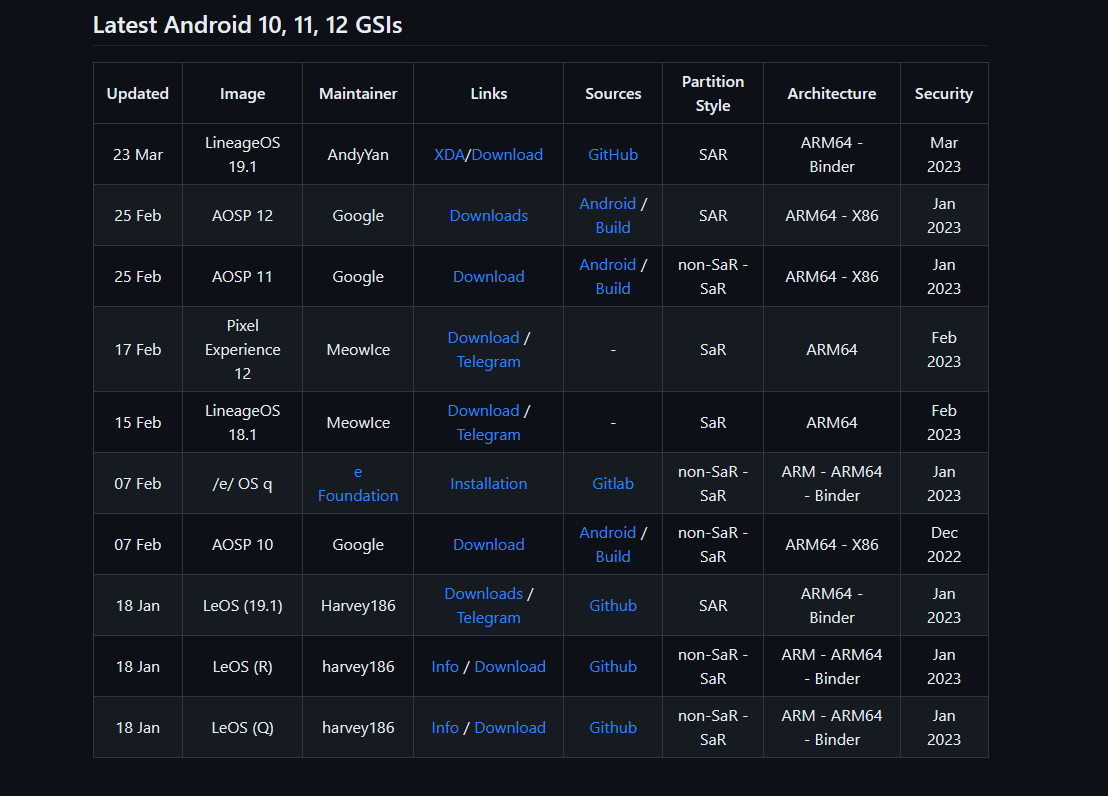The height and width of the screenshot is (796, 1108).
Task: Click the Latest Android GSIs heading
Action: (x=248, y=25)
